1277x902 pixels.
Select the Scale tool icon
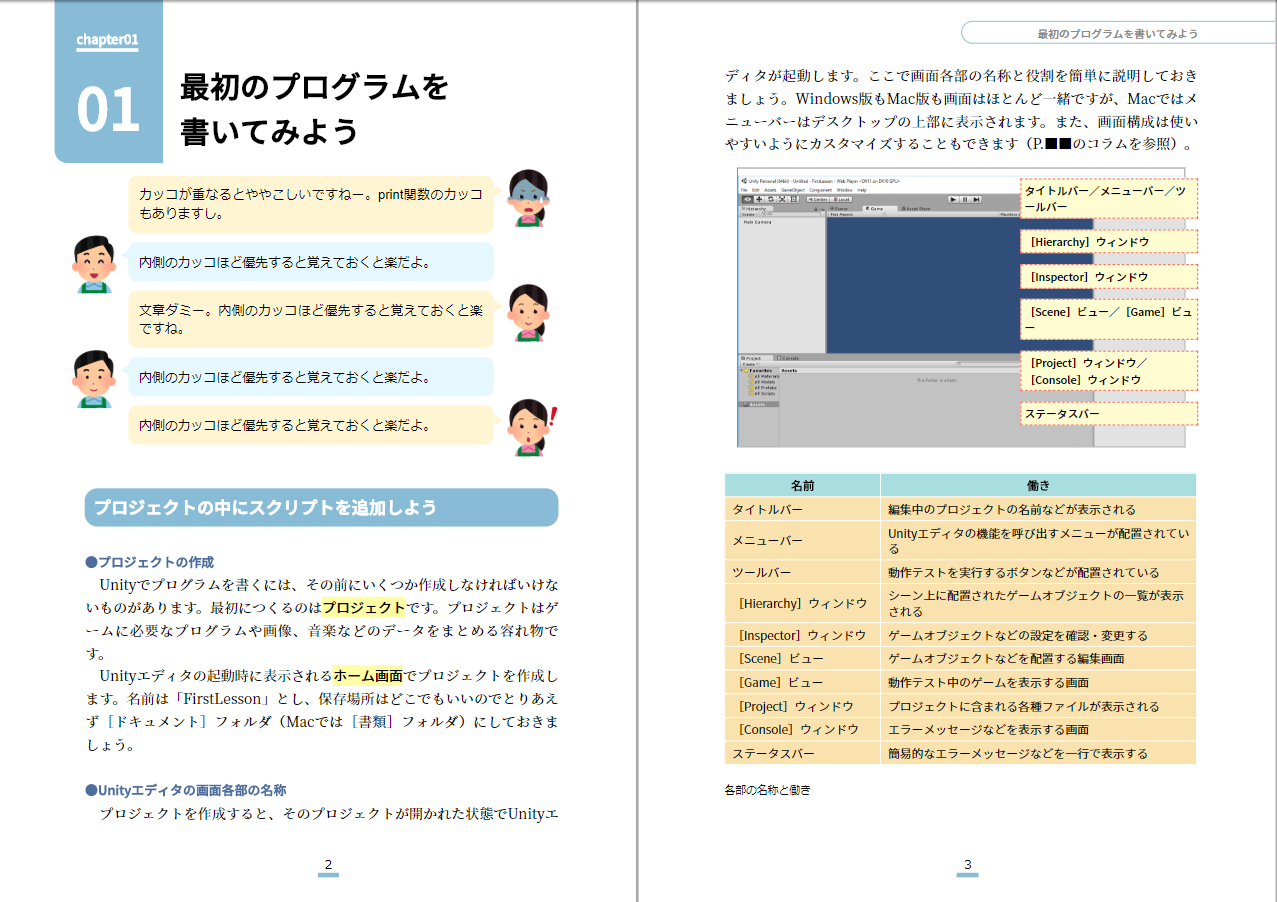pyautogui.click(x=782, y=200)
